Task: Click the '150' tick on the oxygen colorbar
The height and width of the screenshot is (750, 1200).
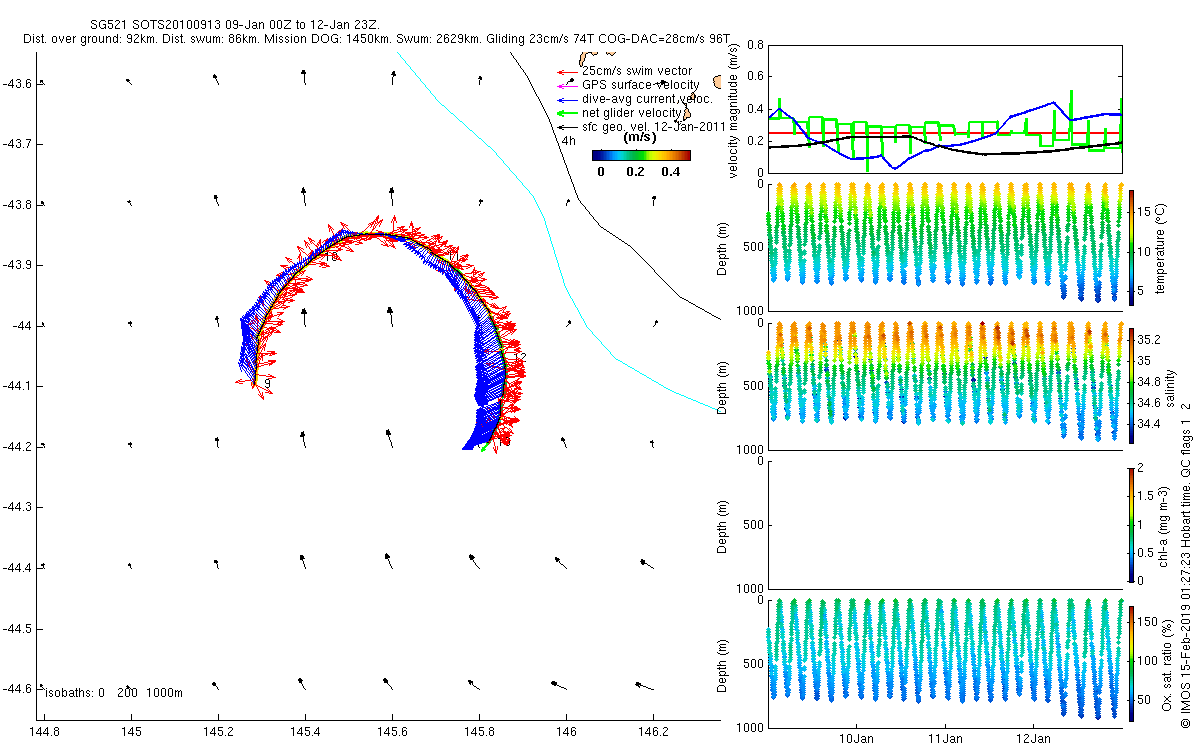Action: [x=1149, y=623]
